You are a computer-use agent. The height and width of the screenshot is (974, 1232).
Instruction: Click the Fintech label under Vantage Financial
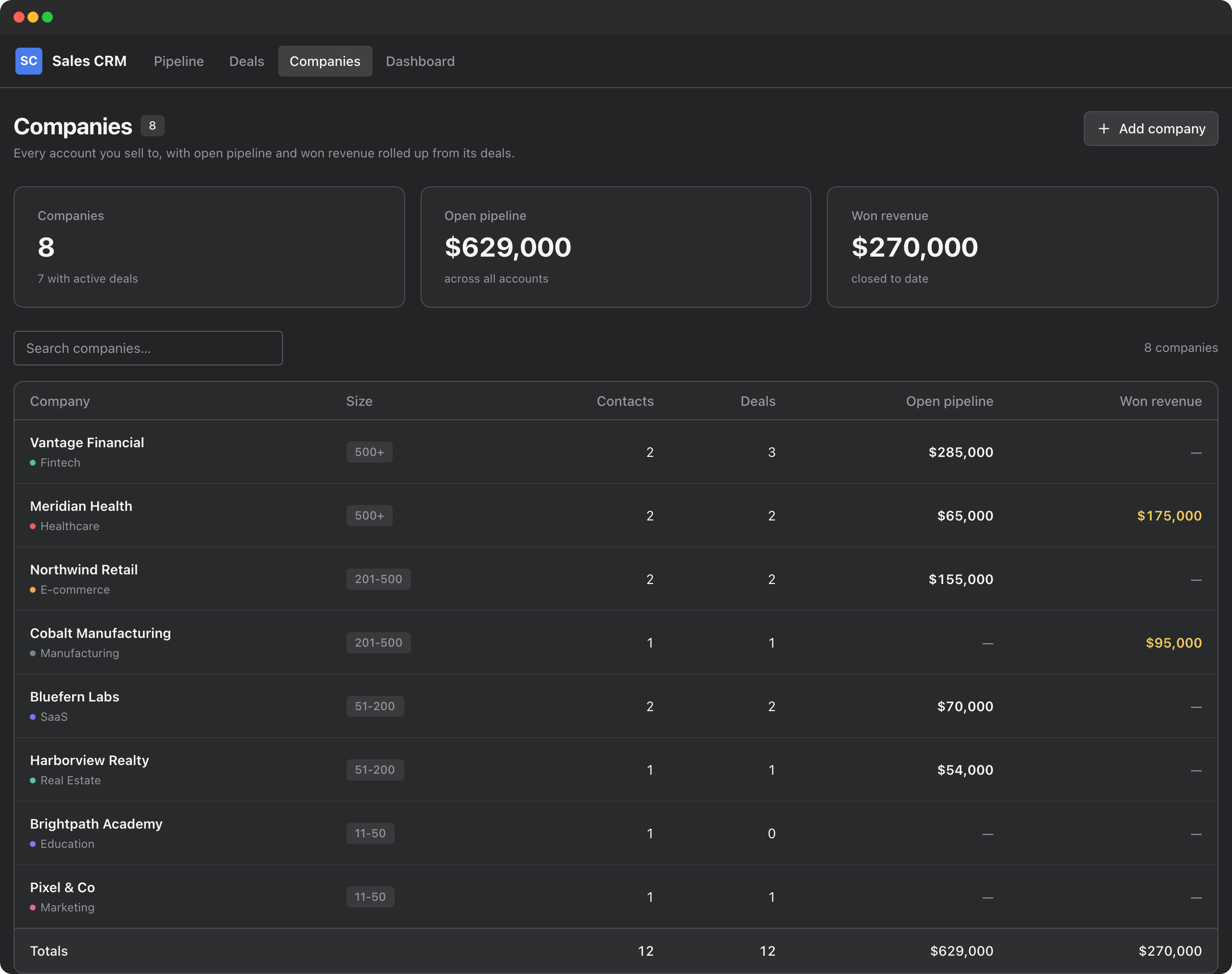[x=61, y=463]
